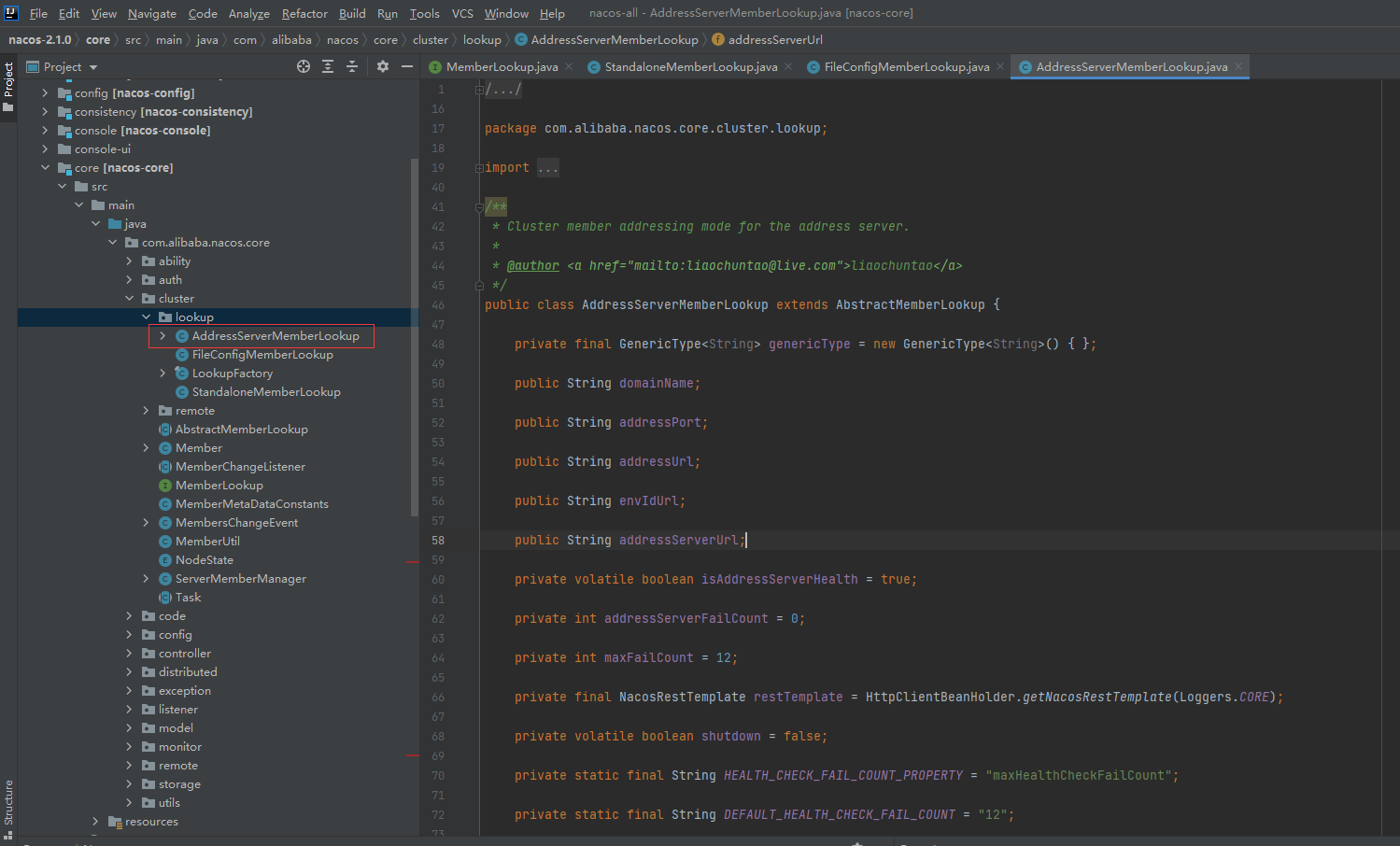Click the expand all icon in Project panel
This screenshot has width=1400, height=846.
[x=328, y=66]
